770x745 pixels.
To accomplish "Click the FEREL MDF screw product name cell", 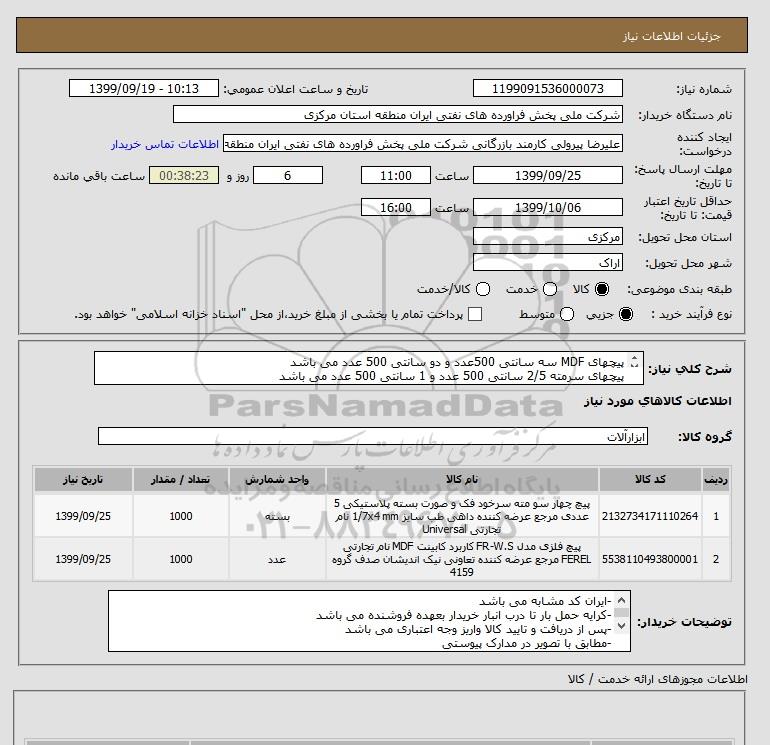I will pyautogui.click(x=462, y=559).
